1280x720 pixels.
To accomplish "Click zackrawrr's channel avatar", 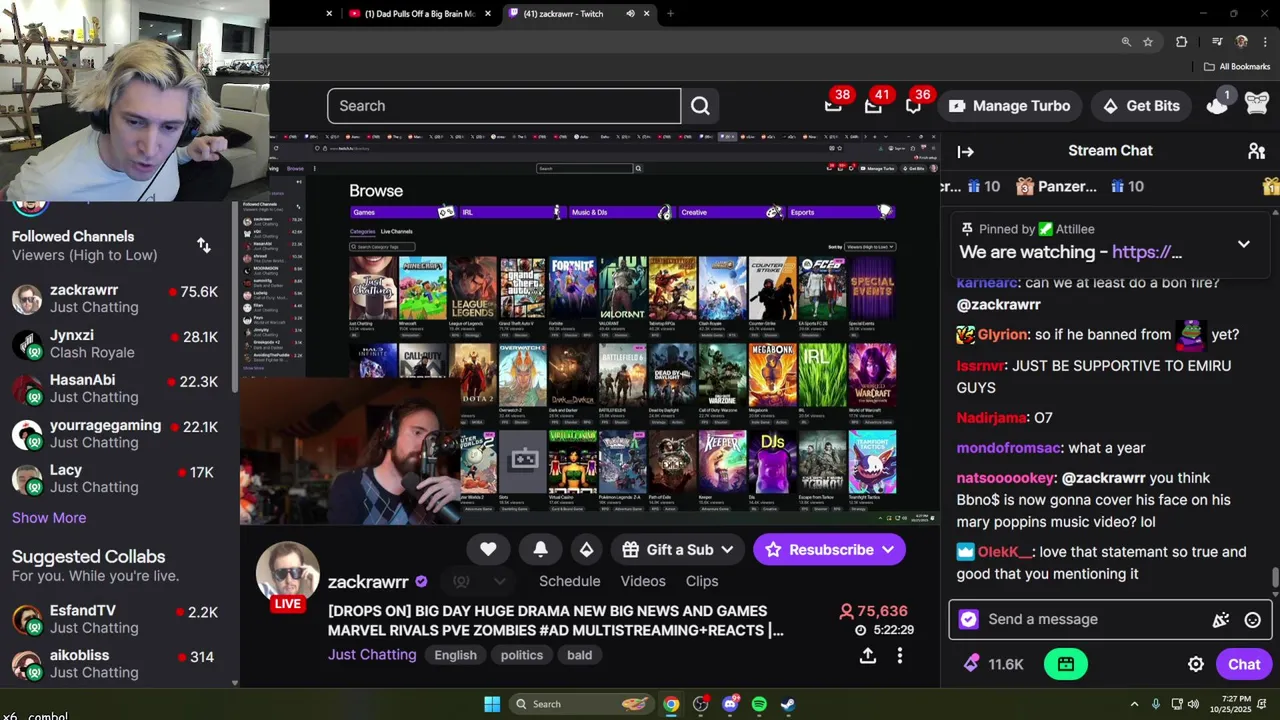I will coord(287,574).
